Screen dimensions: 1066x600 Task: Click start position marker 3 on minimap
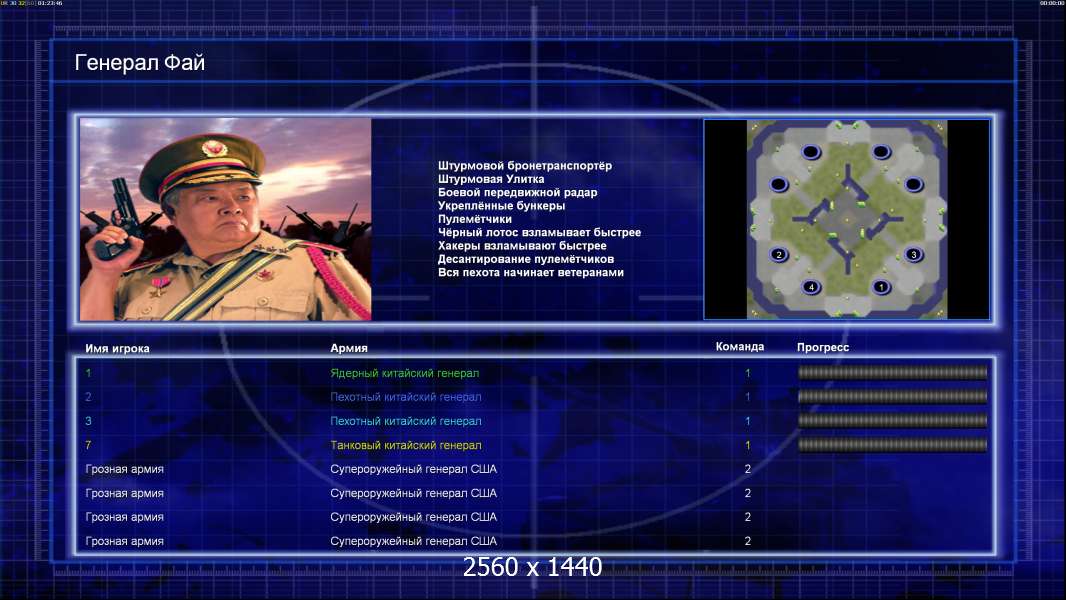point(914,255)
